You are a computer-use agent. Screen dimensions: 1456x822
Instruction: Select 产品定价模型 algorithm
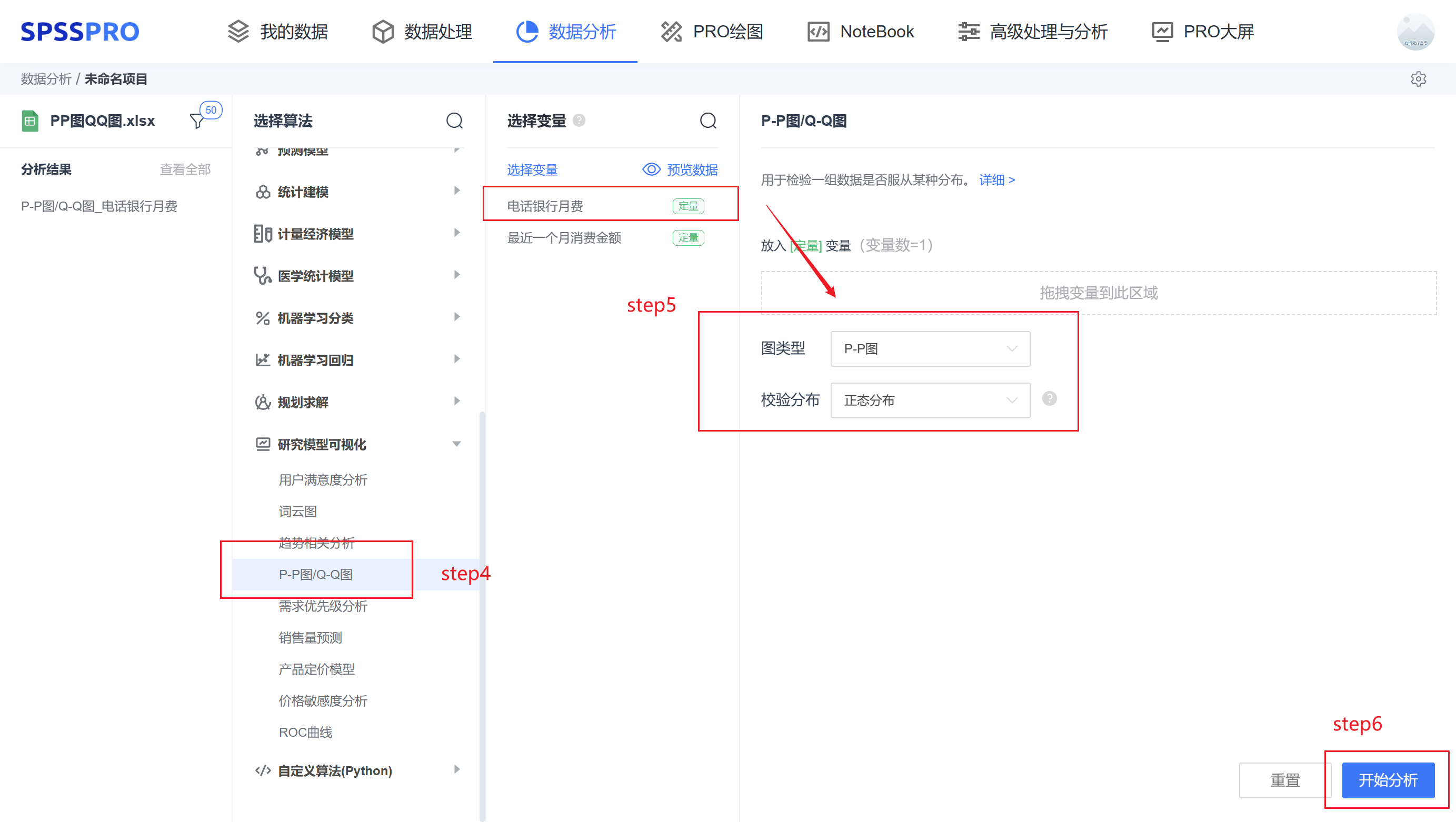[x=316, y=669]
